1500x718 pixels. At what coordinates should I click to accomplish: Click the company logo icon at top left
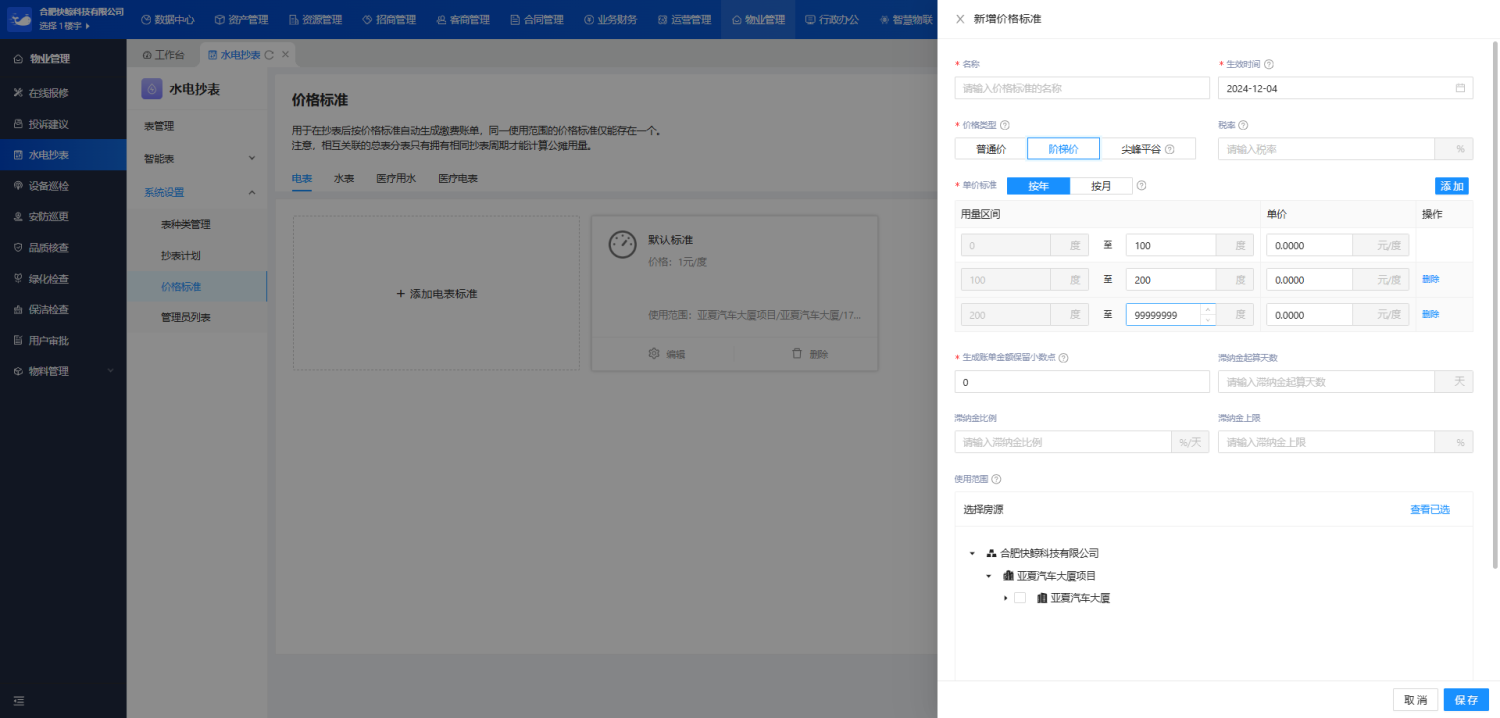point(19,18)
